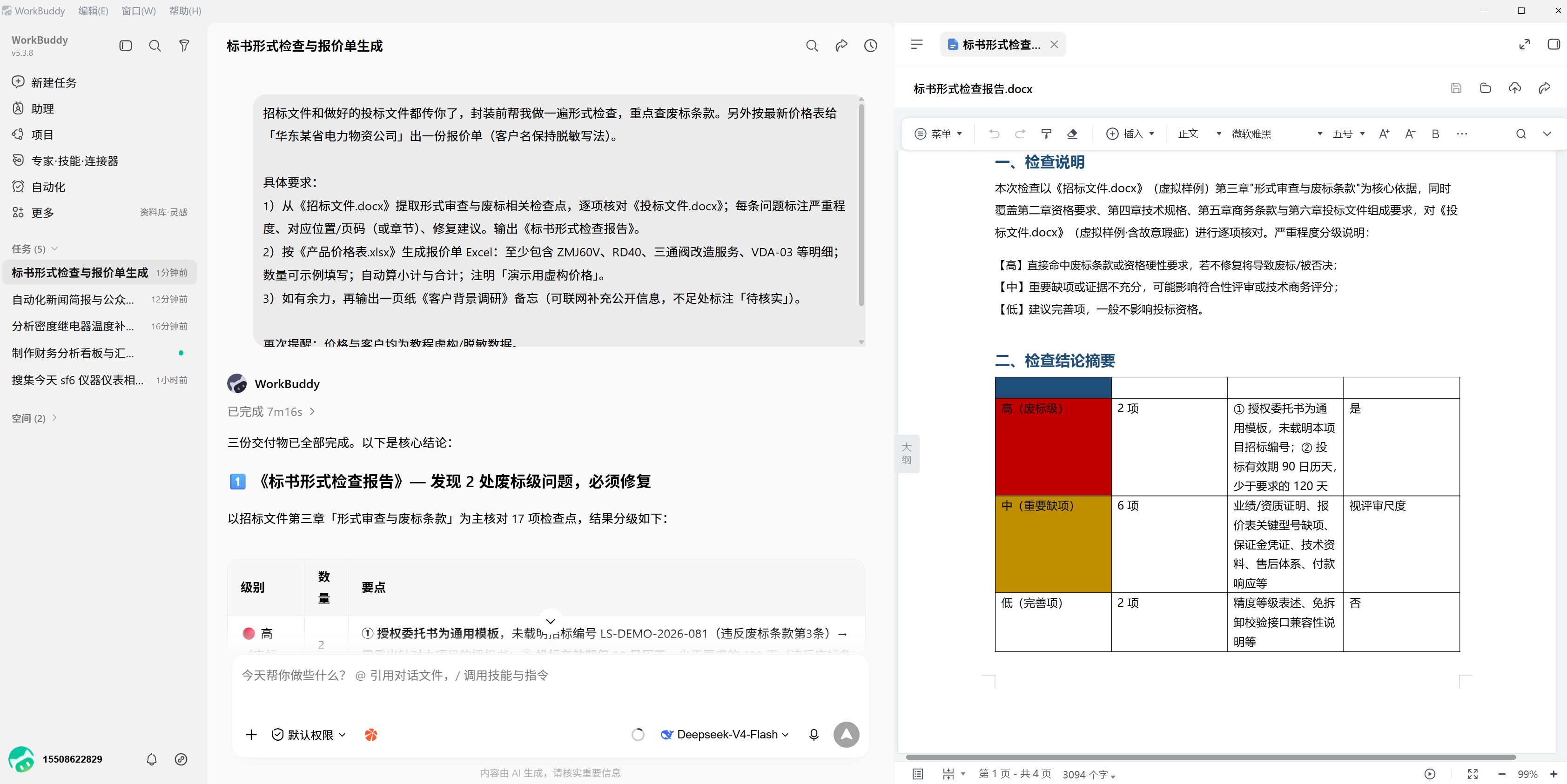
Task: Share the conversation via arrow icon
Action: coord(841,46)
